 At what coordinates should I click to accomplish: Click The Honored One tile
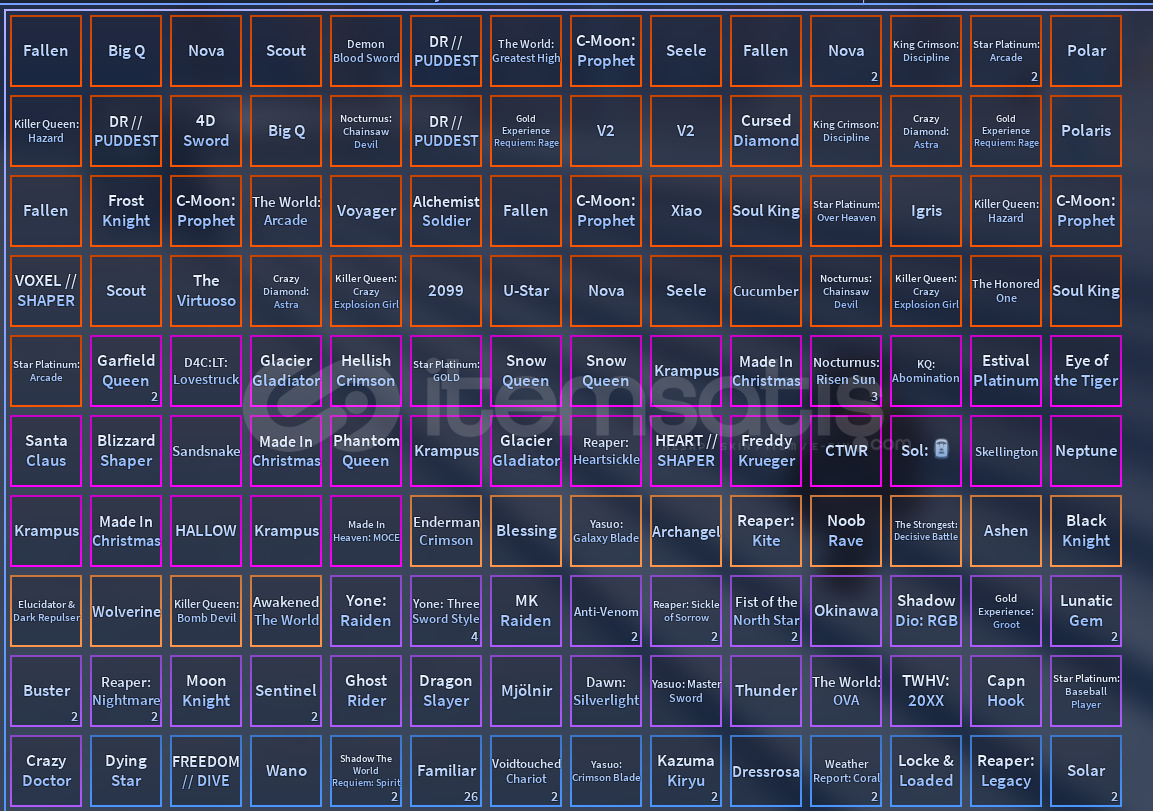[x=1006, y=291]
